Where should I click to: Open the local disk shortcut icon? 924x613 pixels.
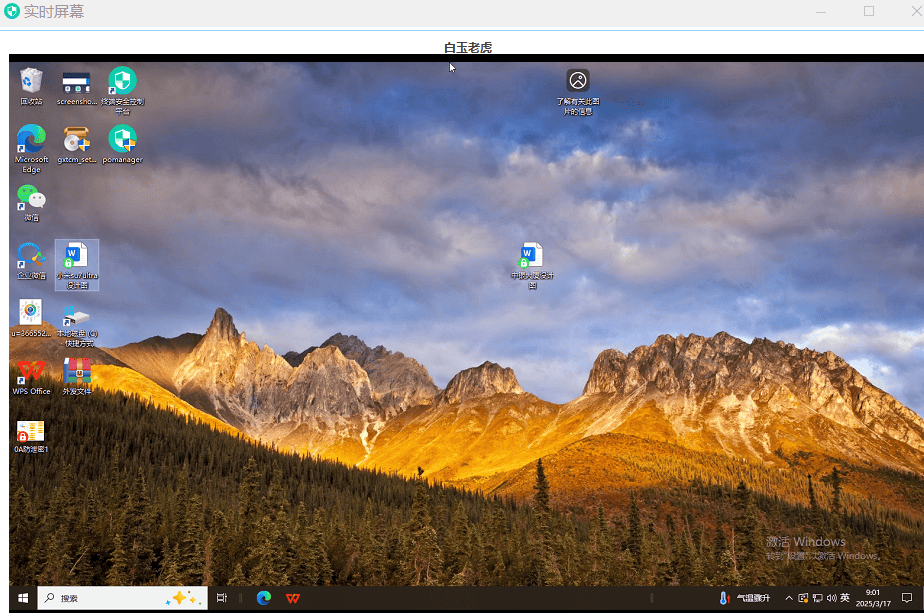click(76, 316)
